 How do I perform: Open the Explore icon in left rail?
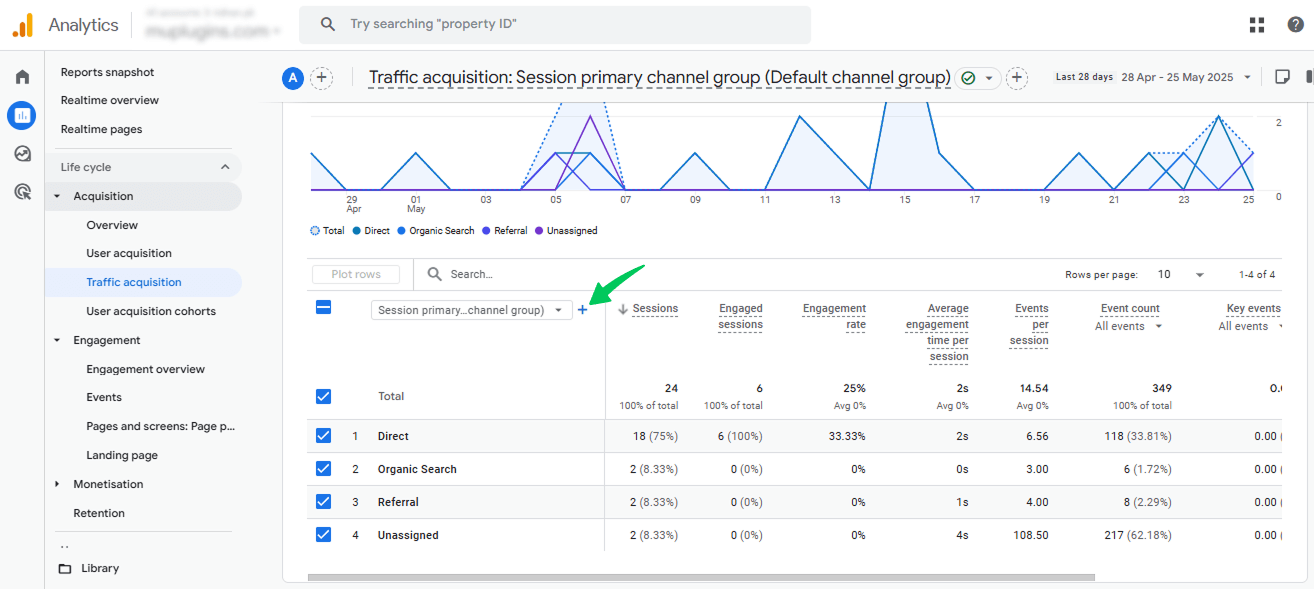pyautogui.click(x=22, y=153)
